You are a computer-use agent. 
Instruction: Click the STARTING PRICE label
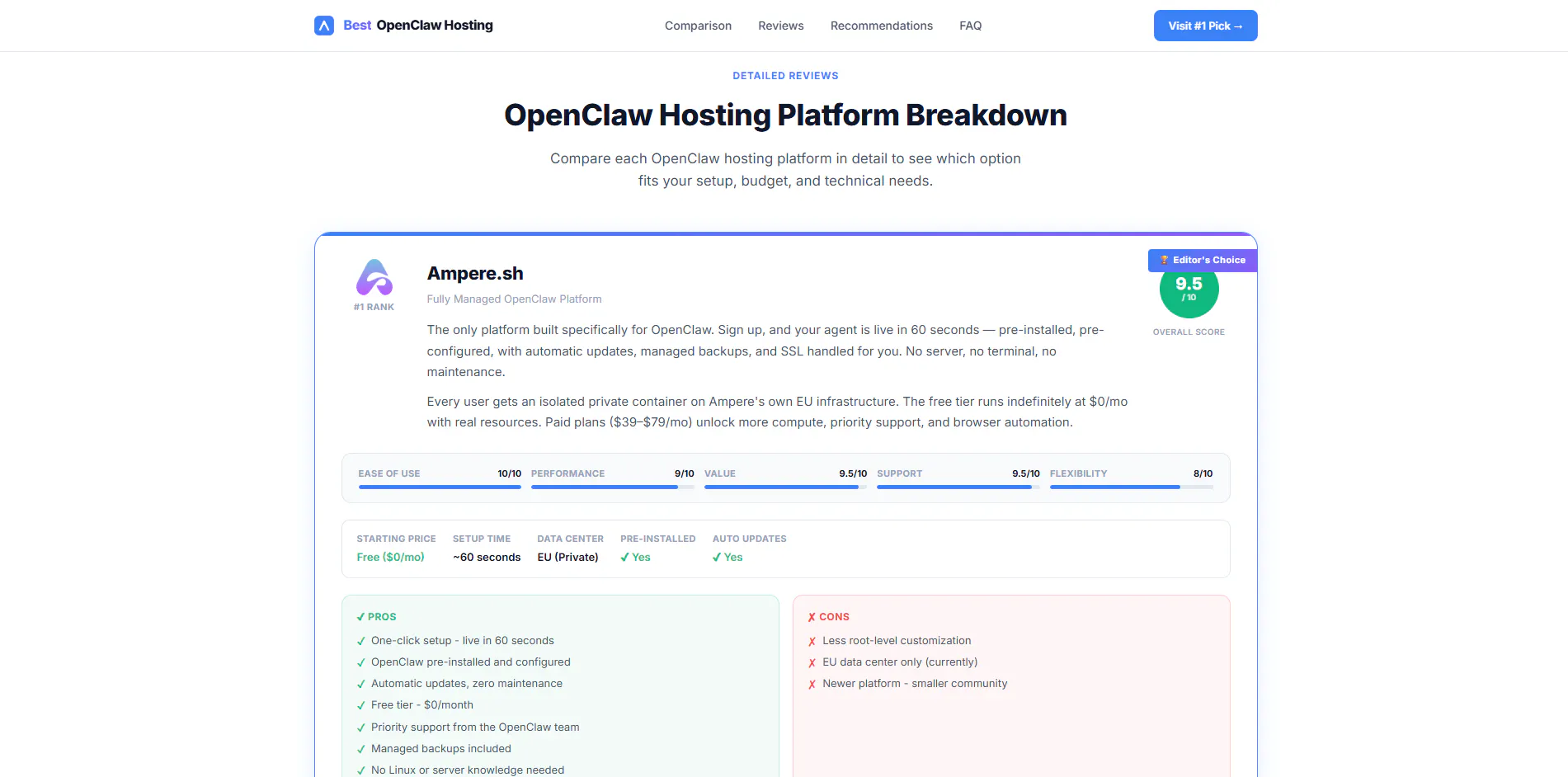397,539
